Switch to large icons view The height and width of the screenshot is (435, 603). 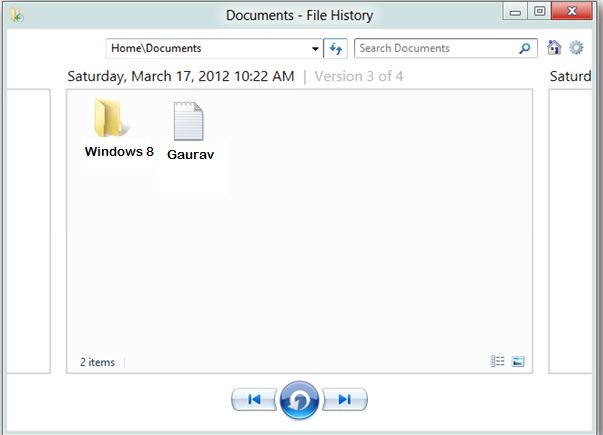(x=518, y=361)
